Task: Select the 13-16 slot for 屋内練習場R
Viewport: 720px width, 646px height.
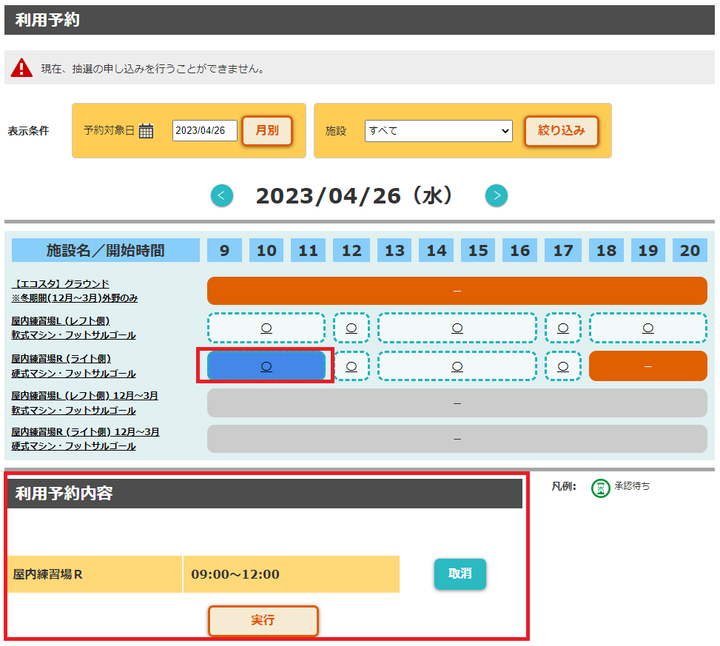Action: pos(457,366)
